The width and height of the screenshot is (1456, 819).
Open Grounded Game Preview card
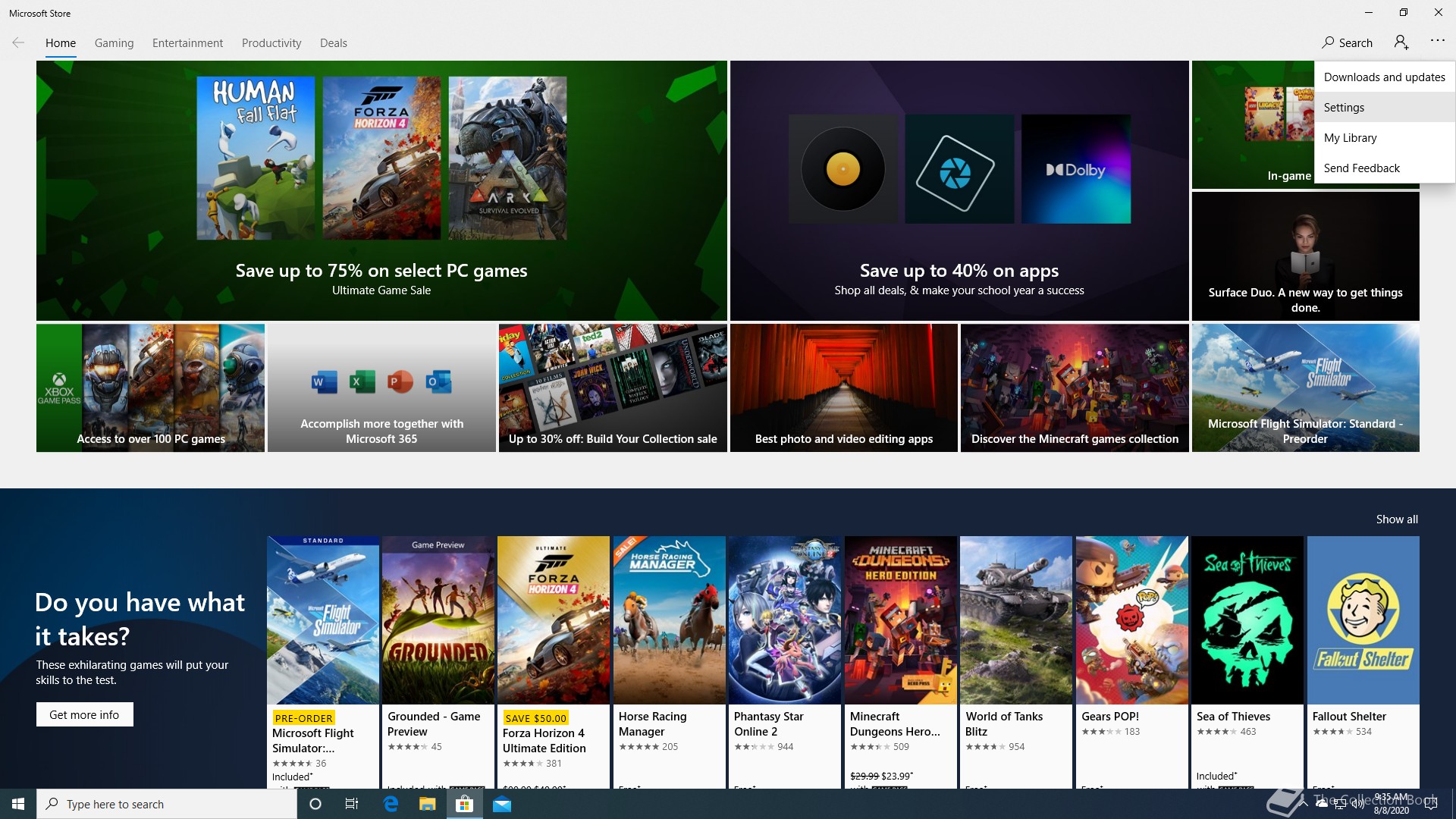pos(438,662)
